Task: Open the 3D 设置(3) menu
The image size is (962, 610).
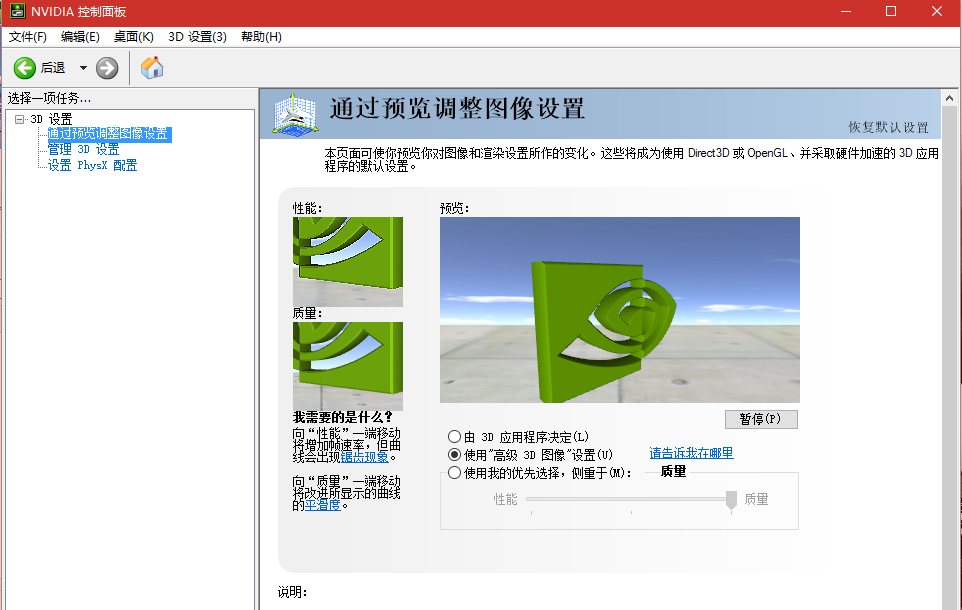Action: click(198, 37)
